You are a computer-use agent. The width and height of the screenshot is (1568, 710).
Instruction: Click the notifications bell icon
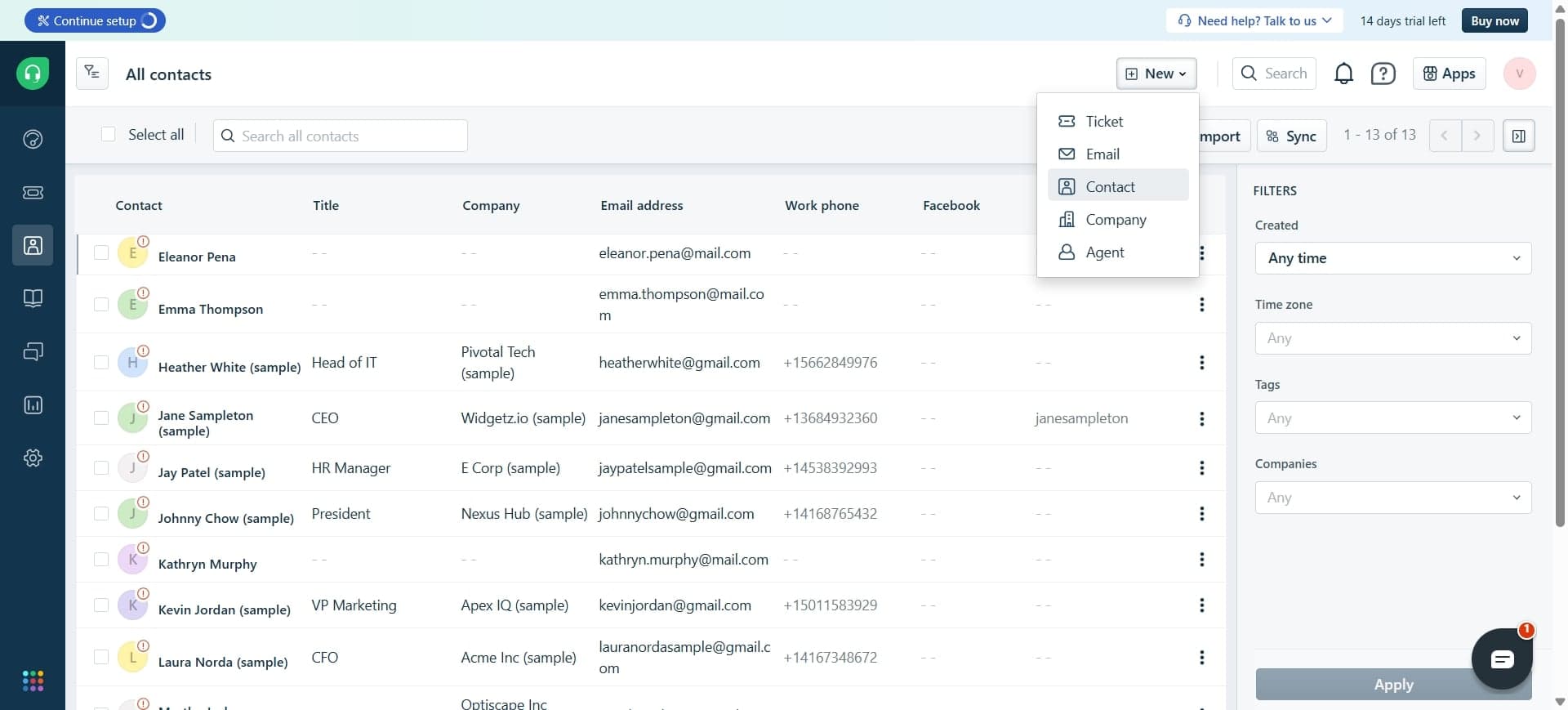(1343, 74)
